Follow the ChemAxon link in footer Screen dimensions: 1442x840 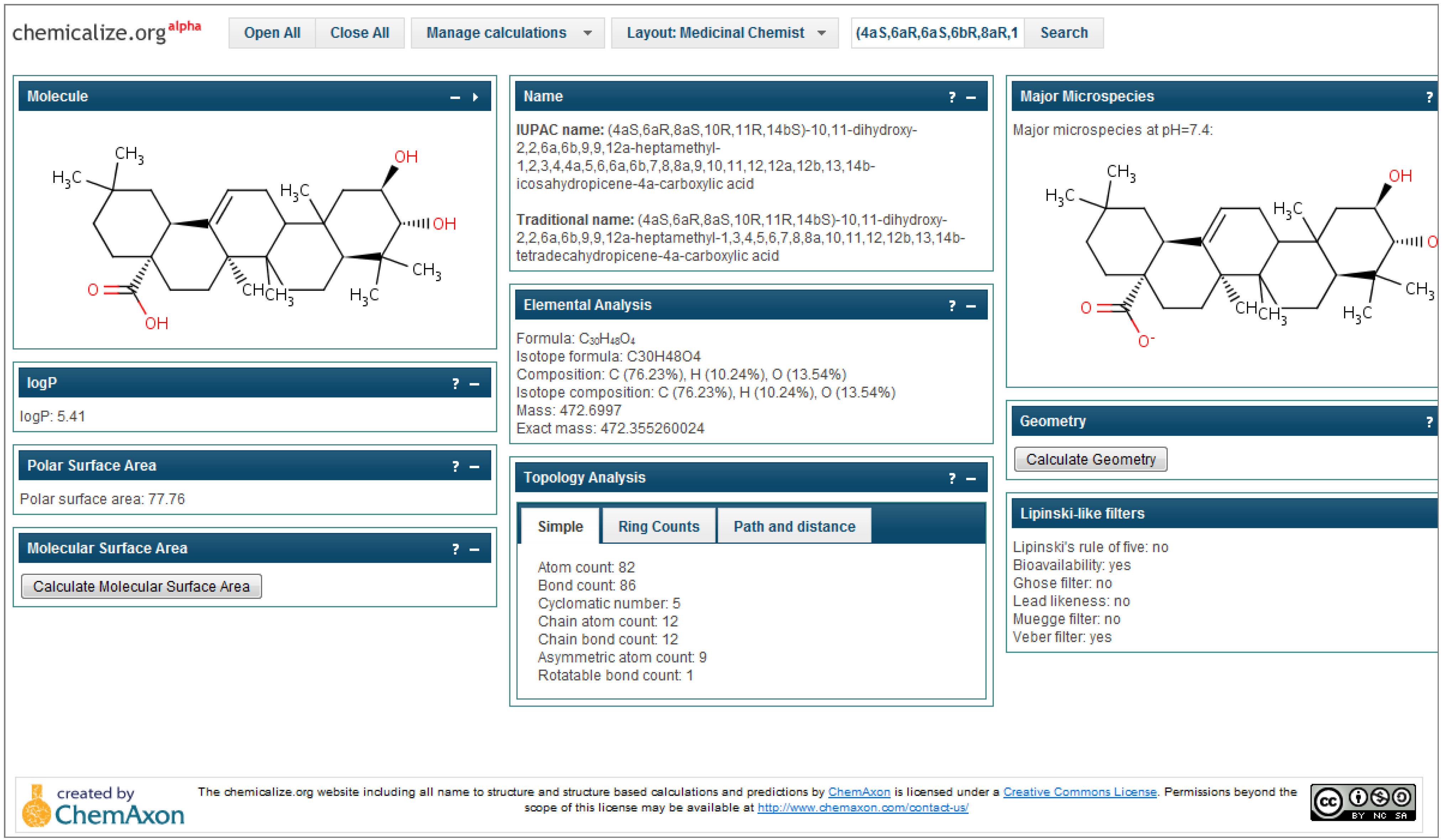click(859, 792)
